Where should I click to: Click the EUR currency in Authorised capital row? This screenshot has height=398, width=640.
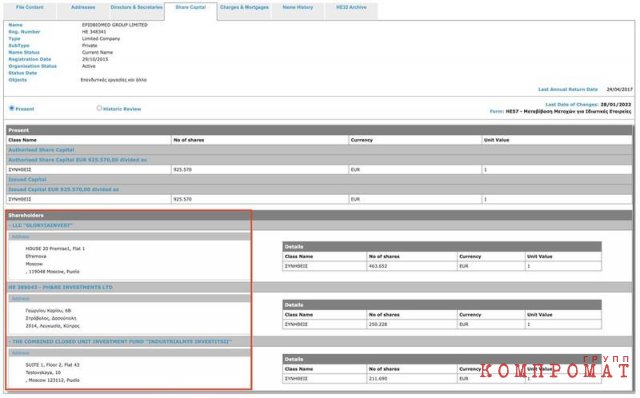(355, 170)
